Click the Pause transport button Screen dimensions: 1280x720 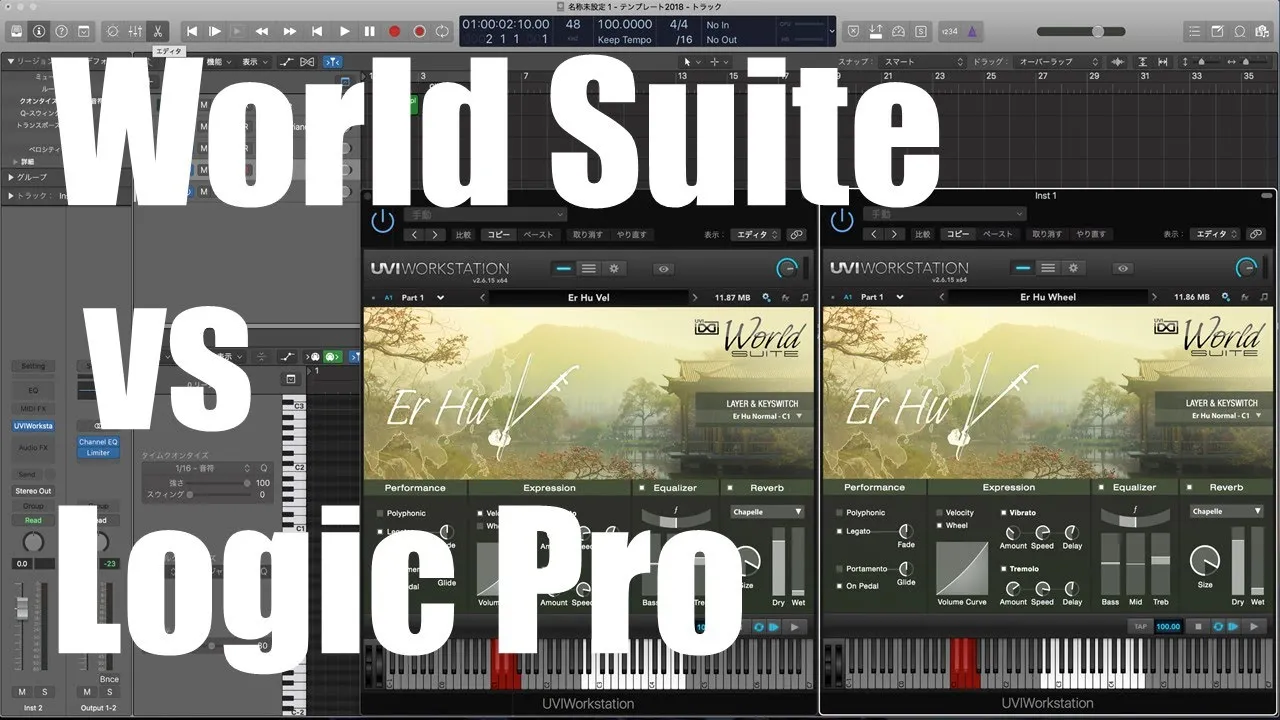coord(370,31)
